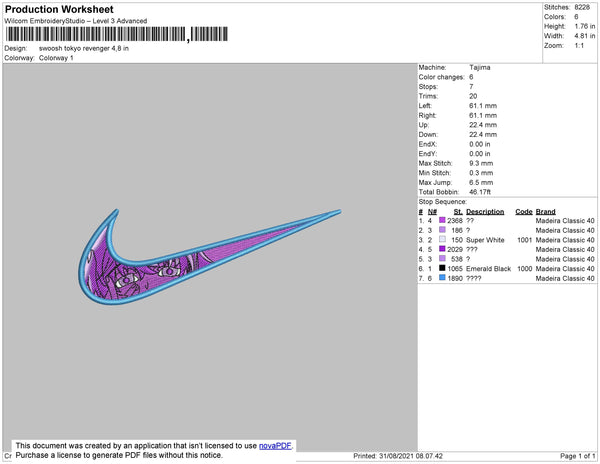
Task: Click the printed date '31/08/2021 08.07.42'
Action: pos(411,456)
